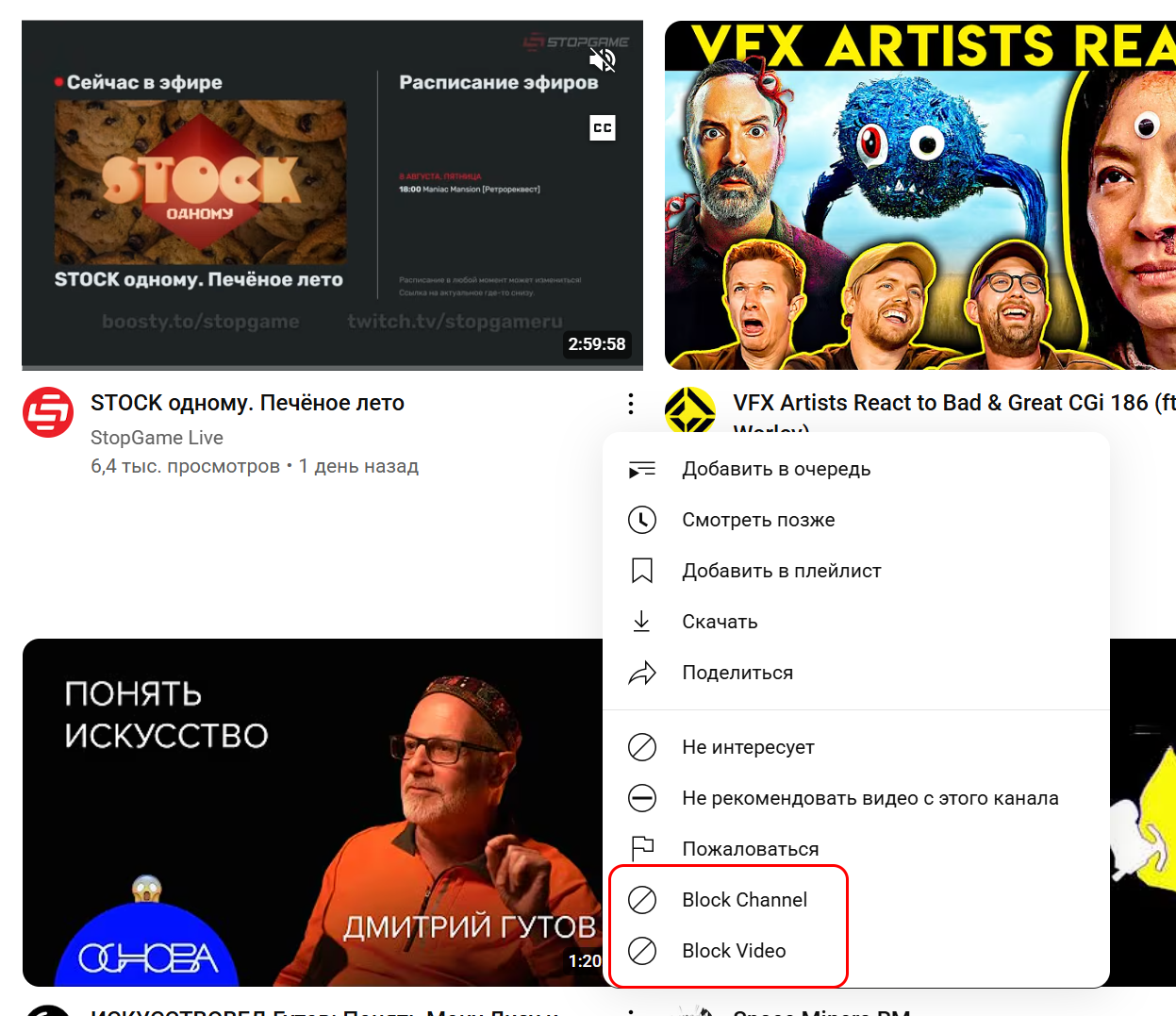Open the STOCK одному video thumbnail

[x=332, y=194]
